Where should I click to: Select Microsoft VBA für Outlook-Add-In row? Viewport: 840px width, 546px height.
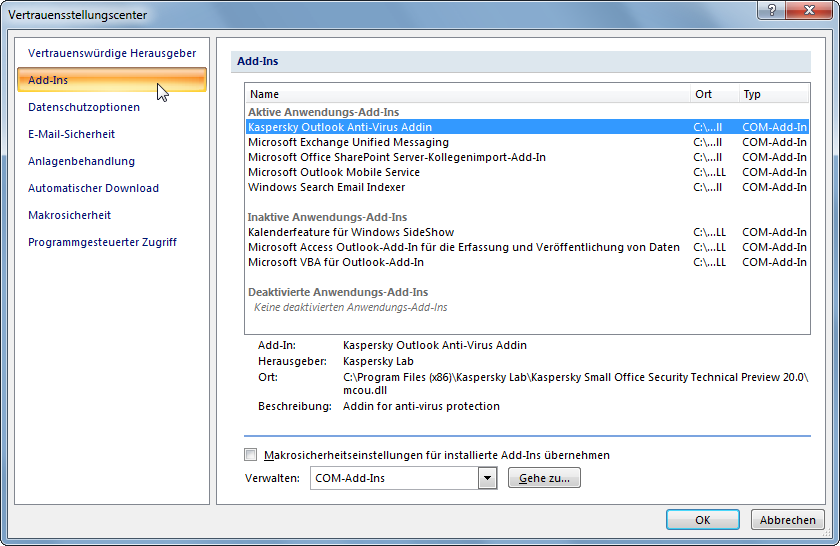click(x=336, y=262)
